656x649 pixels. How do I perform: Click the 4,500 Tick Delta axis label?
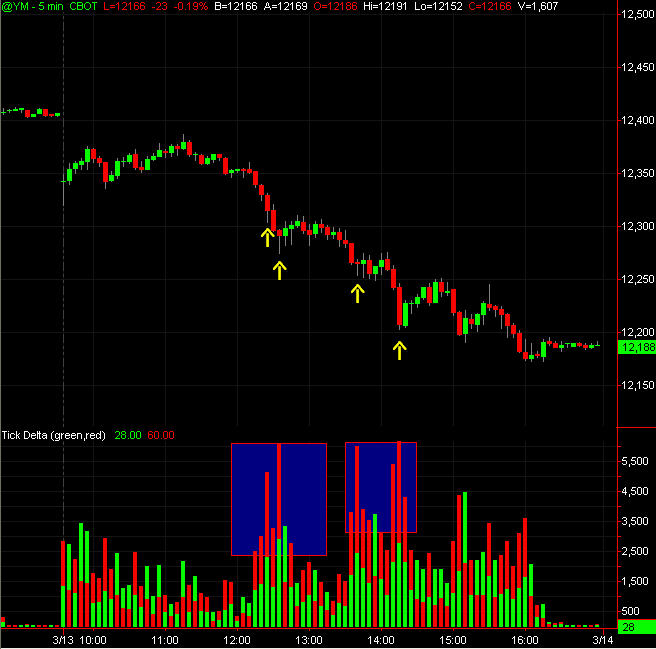pos(635,491)
